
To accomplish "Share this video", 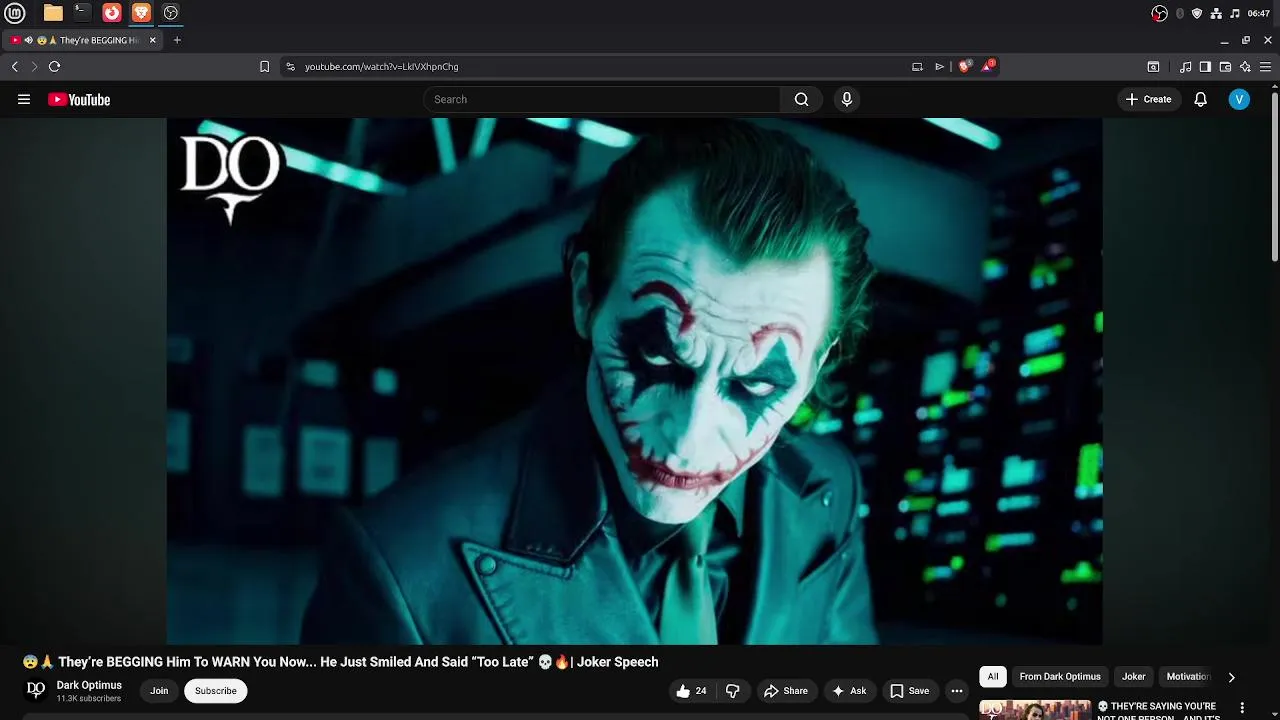I will [786, 691].
